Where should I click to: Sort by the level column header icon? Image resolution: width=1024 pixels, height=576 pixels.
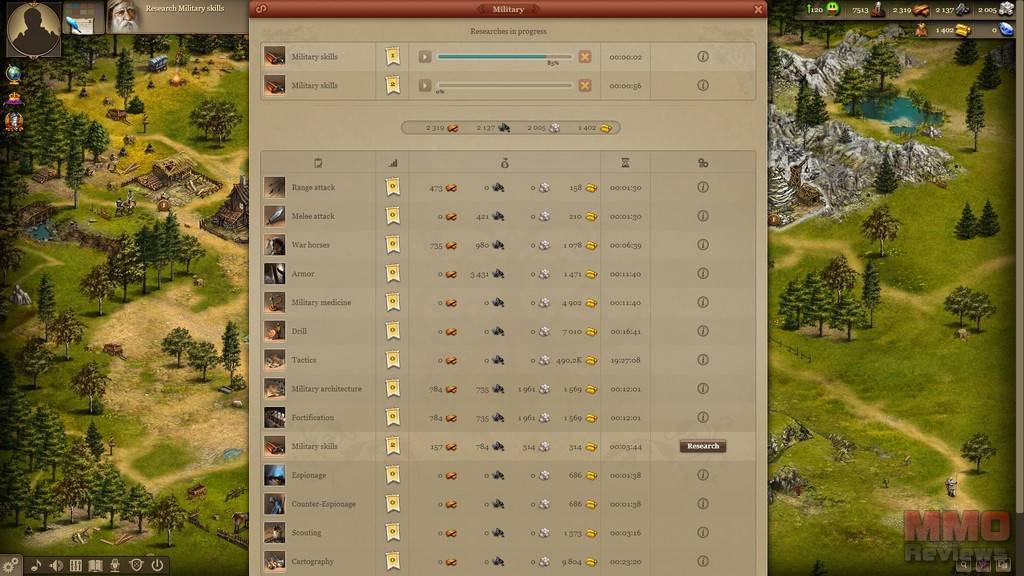point(392,163)
